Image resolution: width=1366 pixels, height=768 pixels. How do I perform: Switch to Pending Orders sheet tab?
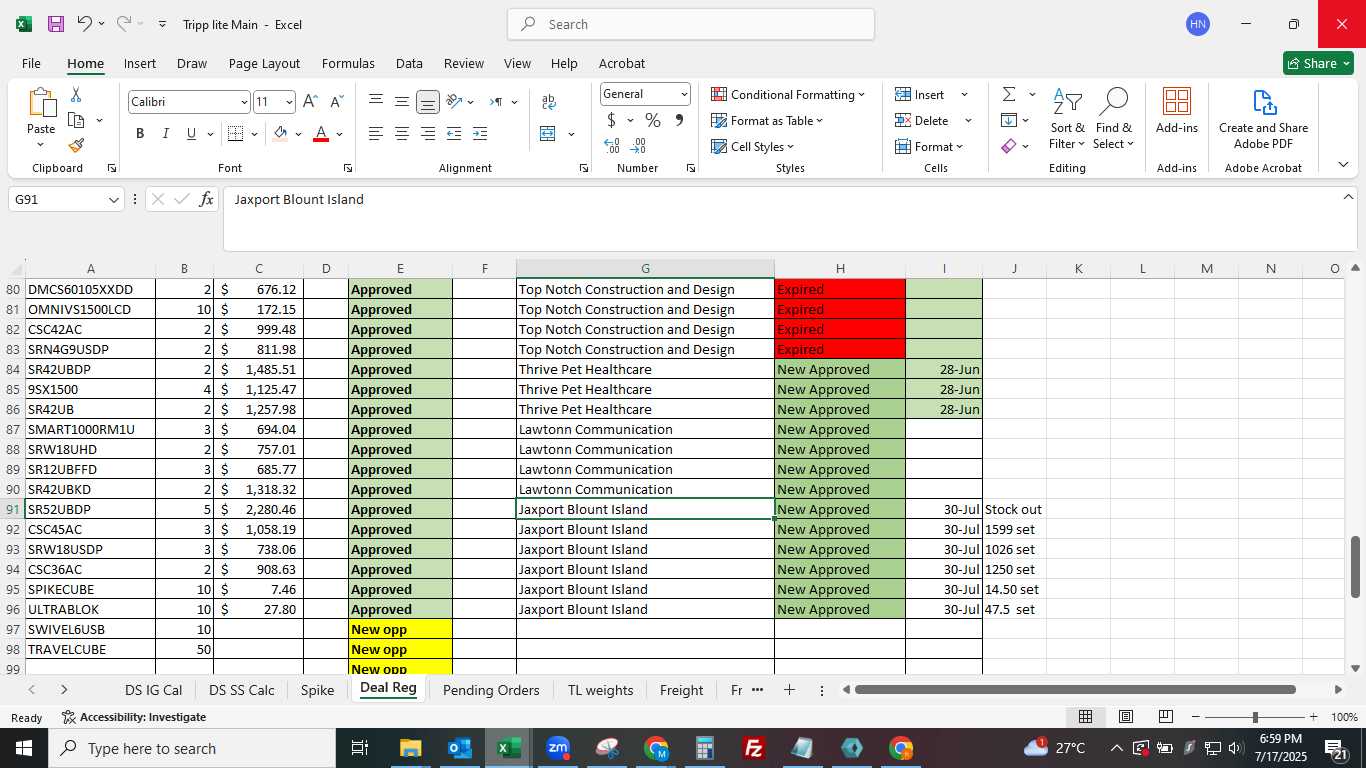[491, 690]
